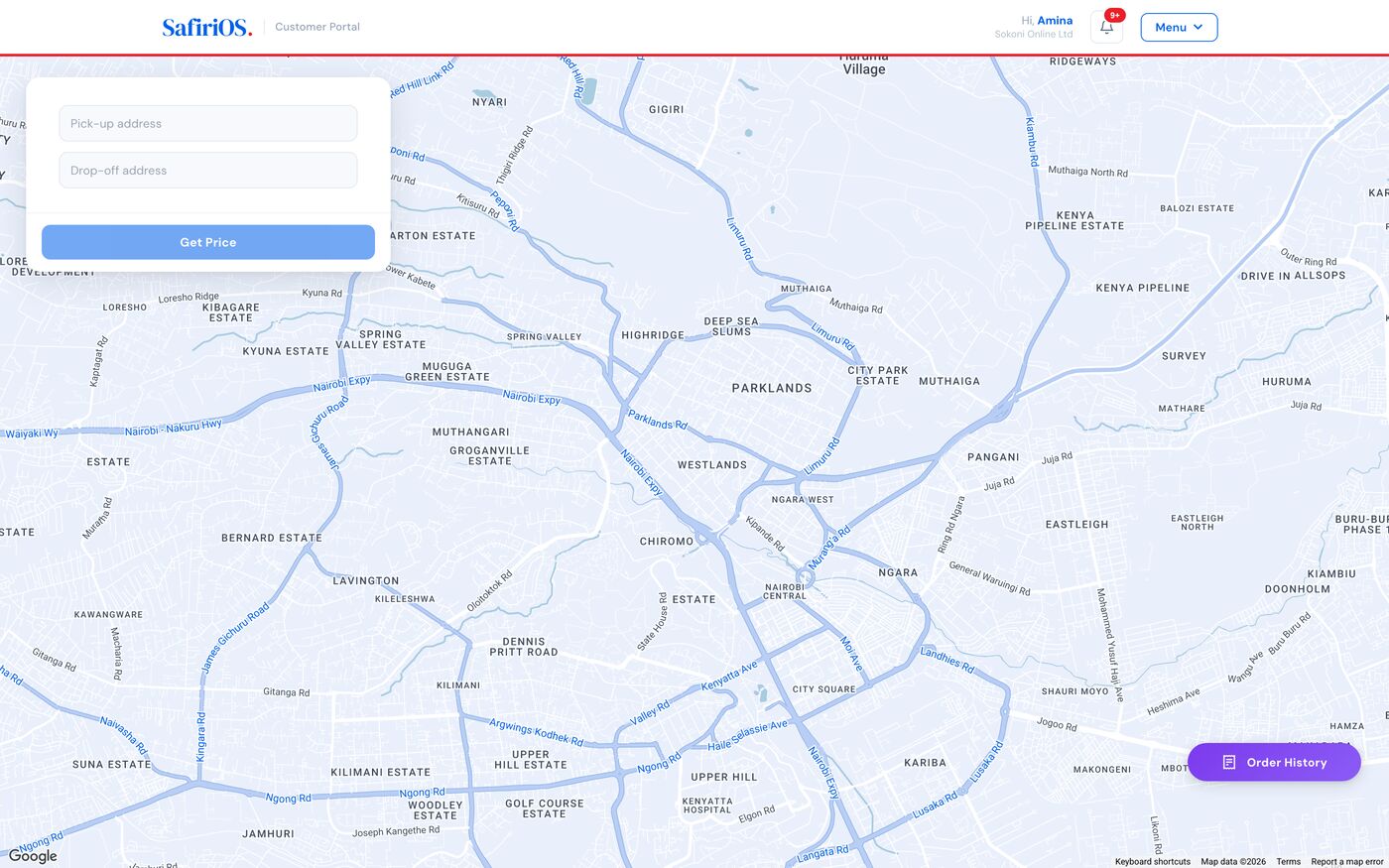This screenshot has width=1389, height=868.
Task: Click the WESTLANDS map label
Action: click(712, 464)
